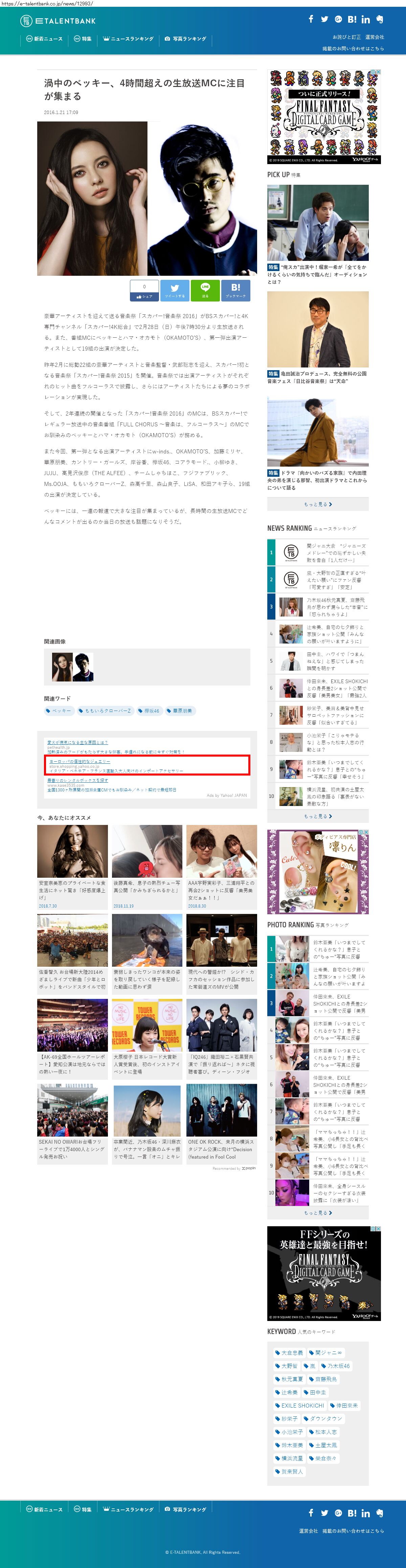The width and height of the screenshot is (406, 1568).
Task: Open the 向かいのバズる家族 内田理央 PICK UP feature
Action: [x=318, y=444]
